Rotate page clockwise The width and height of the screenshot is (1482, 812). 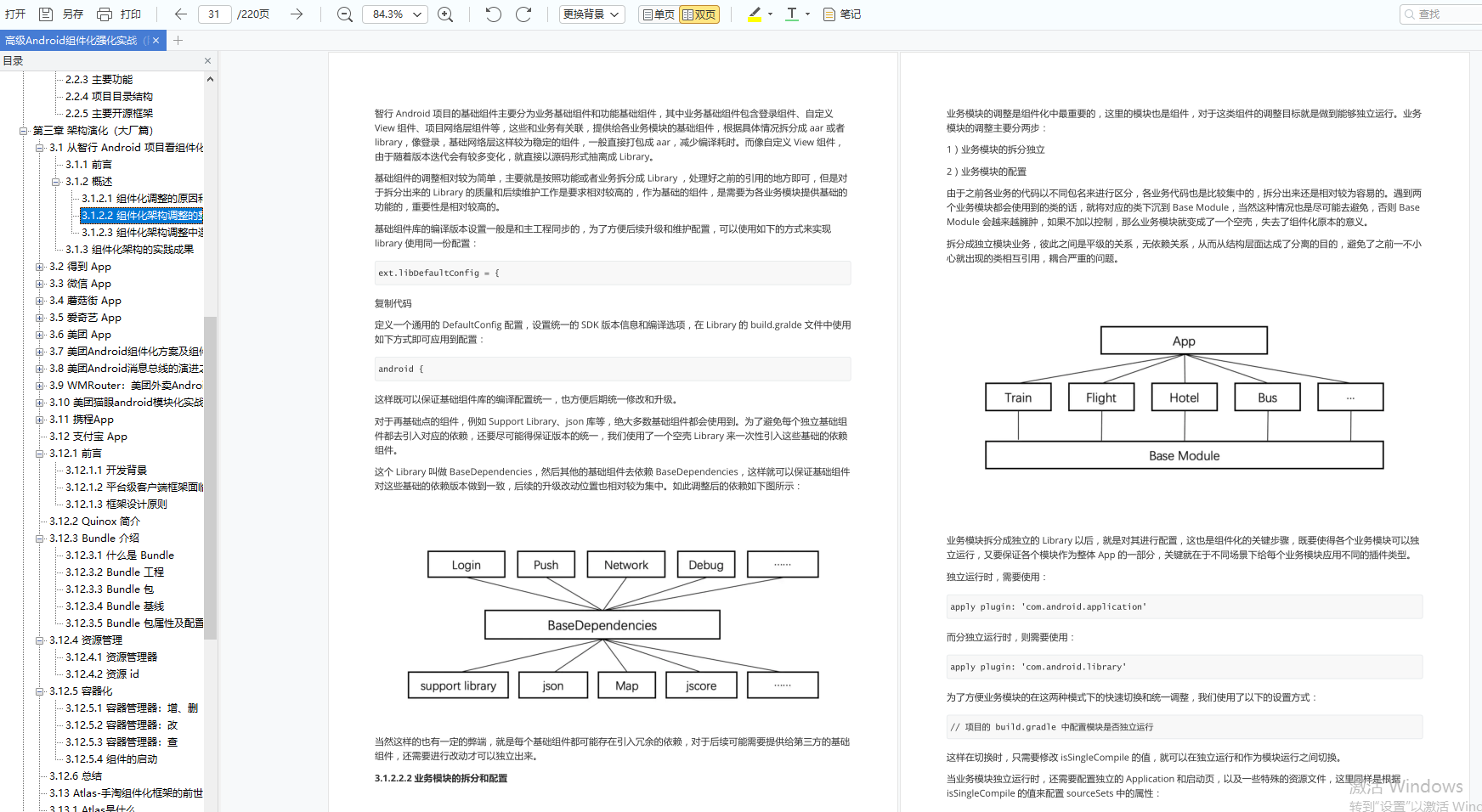tap(523, 14)
